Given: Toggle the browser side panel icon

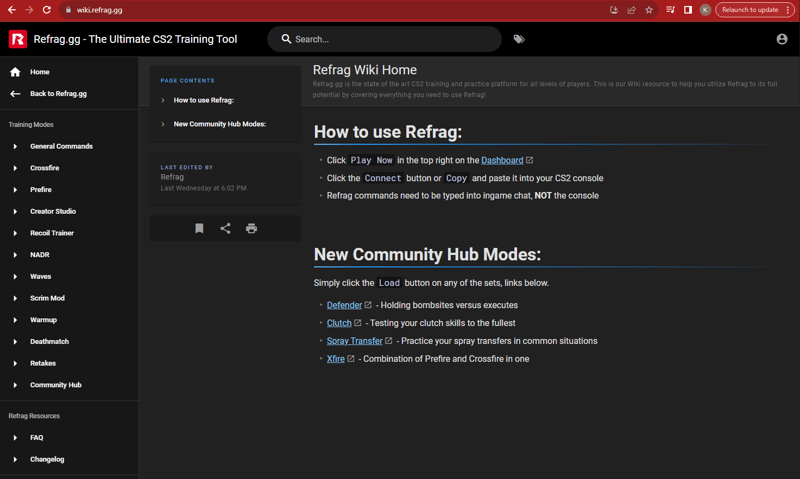Looking at the screenshot, I should [688, 10].
